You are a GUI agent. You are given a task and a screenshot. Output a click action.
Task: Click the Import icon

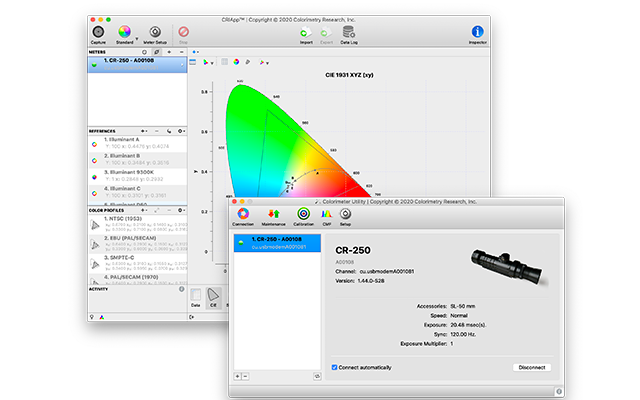click(306, 33)
